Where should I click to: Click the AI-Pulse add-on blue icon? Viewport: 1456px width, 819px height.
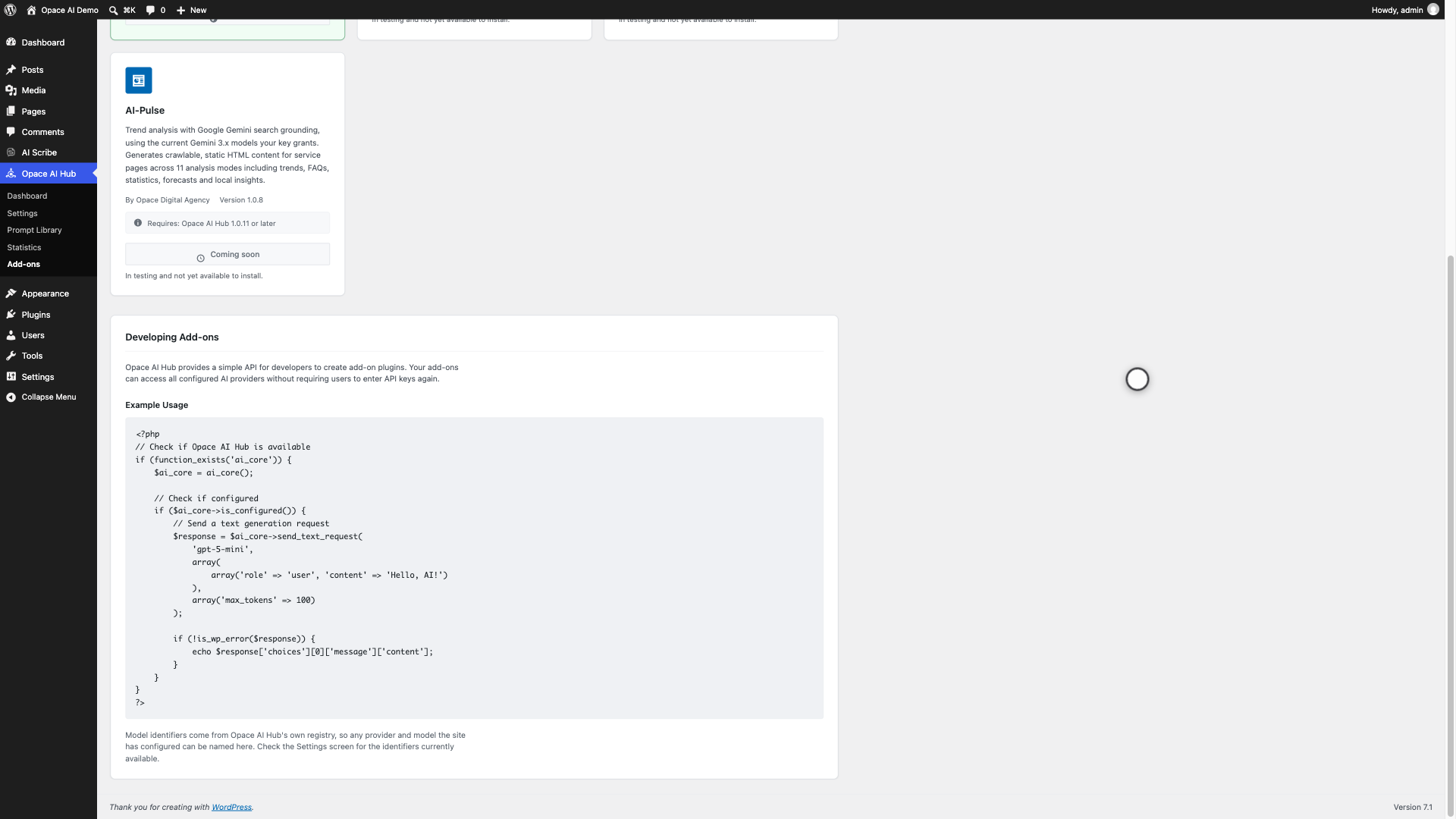pos(139,80)
